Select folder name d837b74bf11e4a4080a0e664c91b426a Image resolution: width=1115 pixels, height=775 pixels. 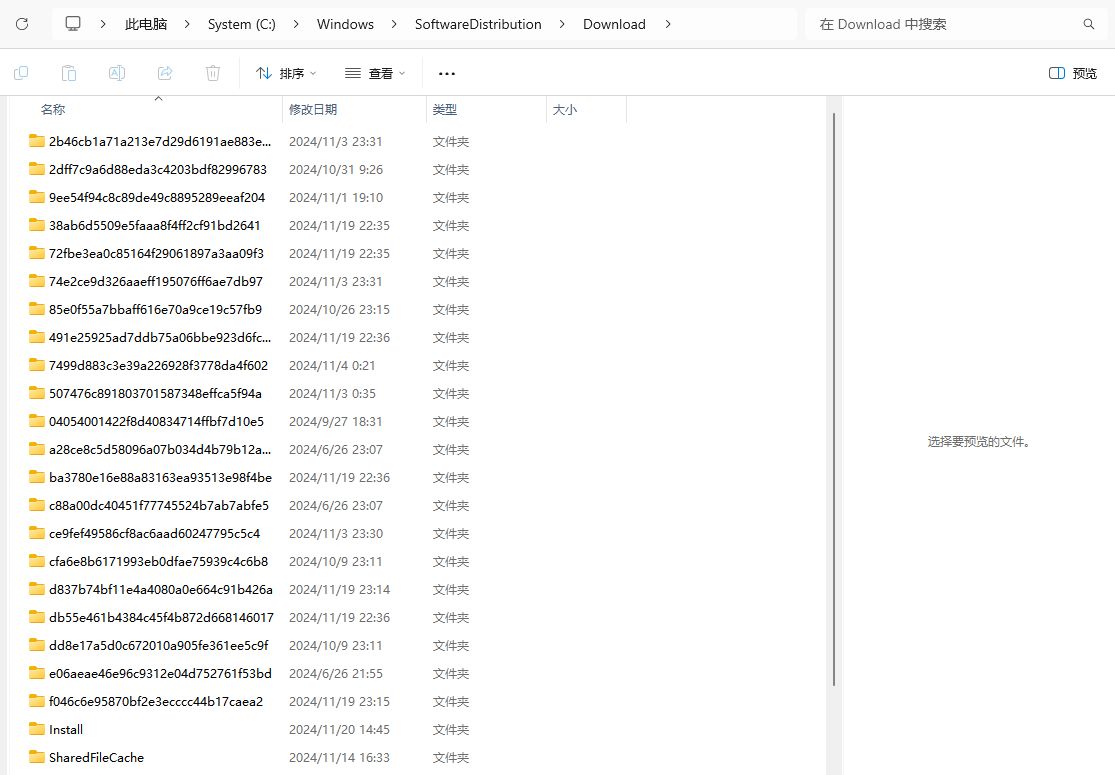(x=161, y=589)
